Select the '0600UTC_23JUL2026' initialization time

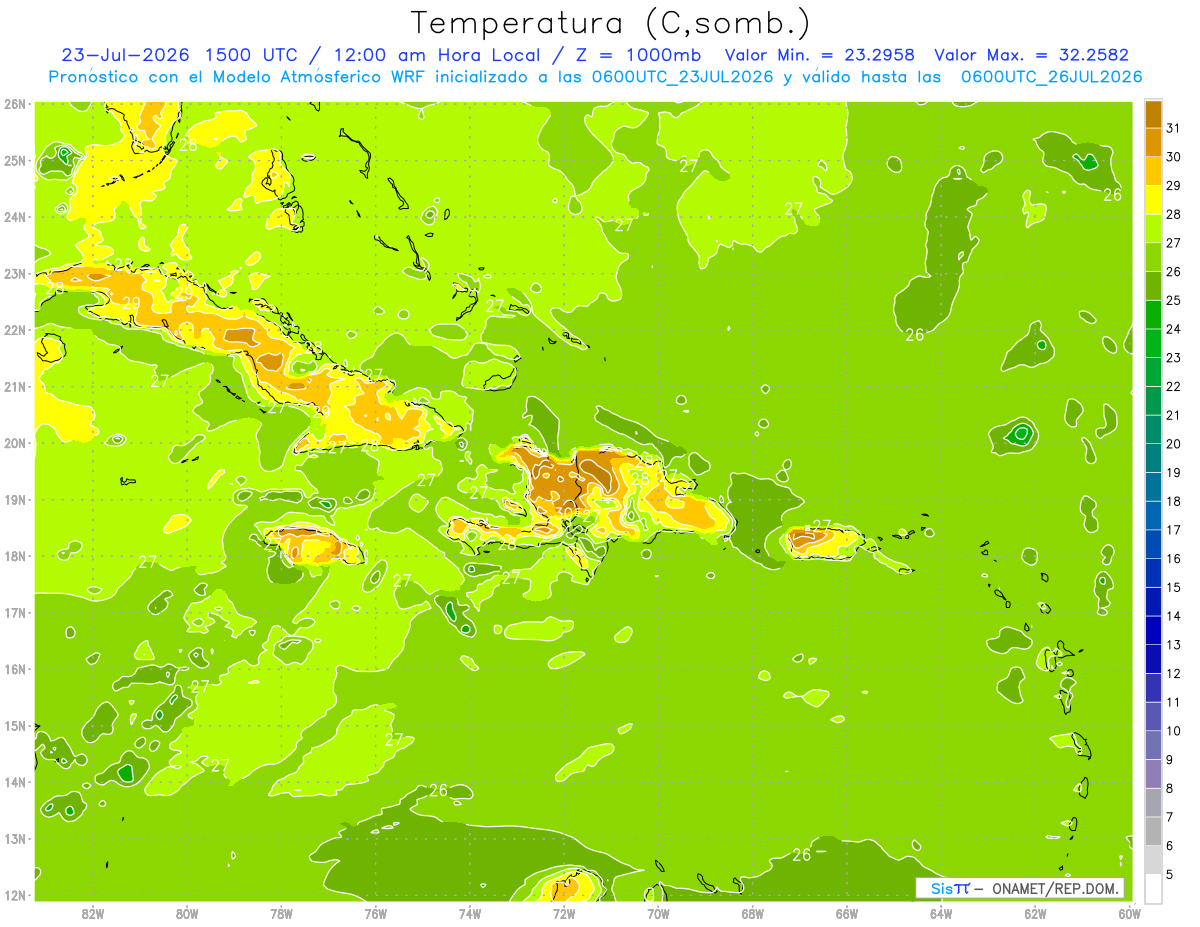coord(681,76)
